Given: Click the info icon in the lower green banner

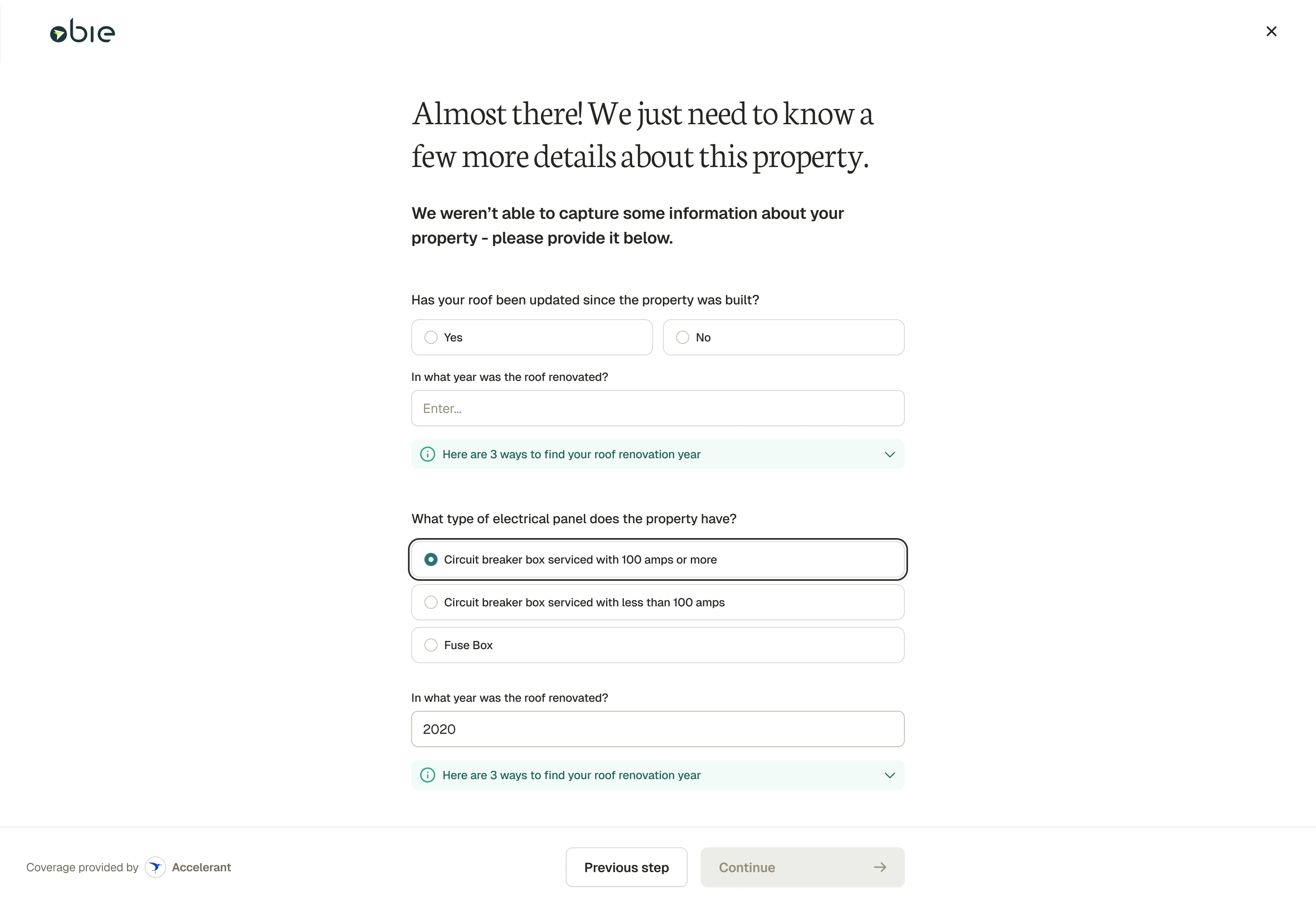Looking at the screenshot, I should click(427, 775).
